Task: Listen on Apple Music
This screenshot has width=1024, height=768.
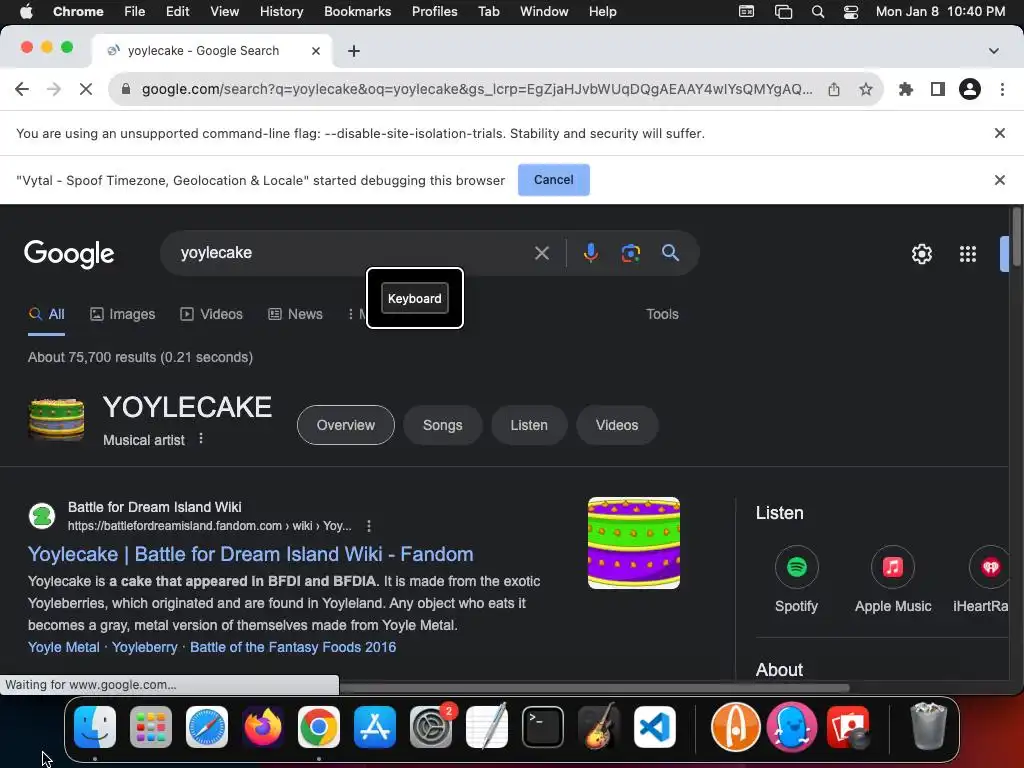Action: (893, 580)
